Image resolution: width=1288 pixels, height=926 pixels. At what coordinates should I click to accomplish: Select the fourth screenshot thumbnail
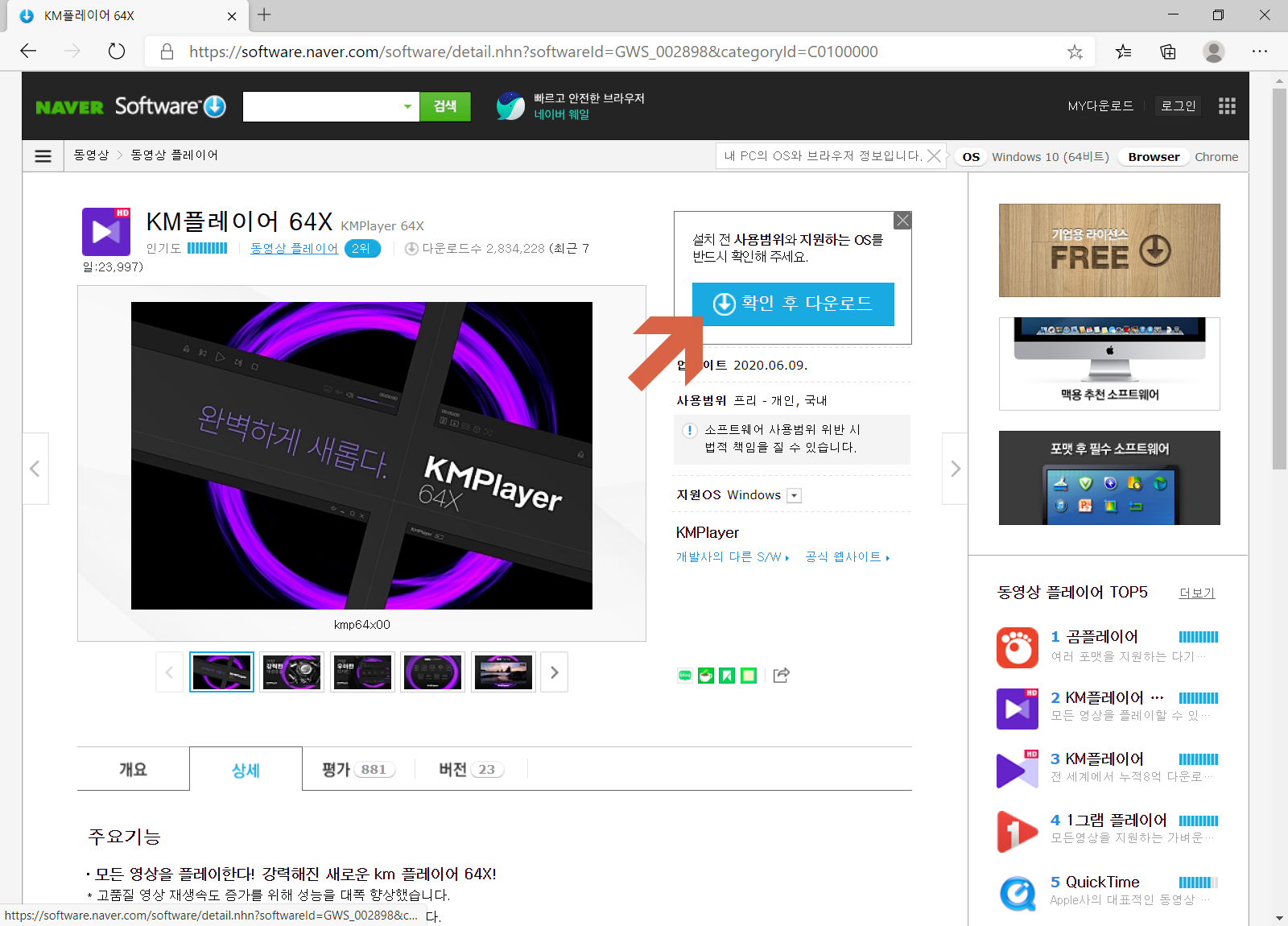pyautogui.click(x=433, y=672)
